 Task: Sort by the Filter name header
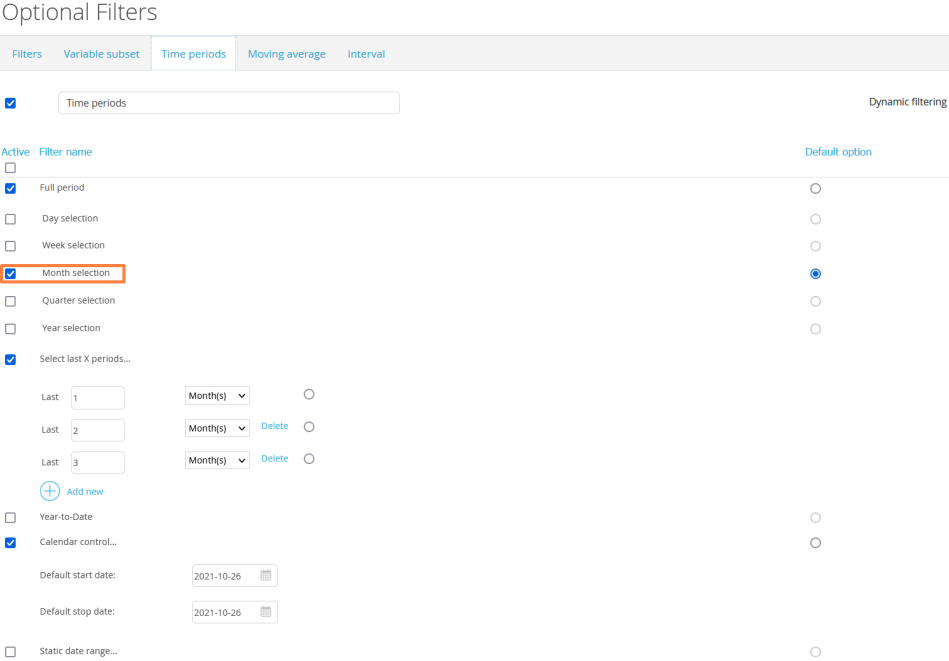pyautogui.click(x=65, y=152)
